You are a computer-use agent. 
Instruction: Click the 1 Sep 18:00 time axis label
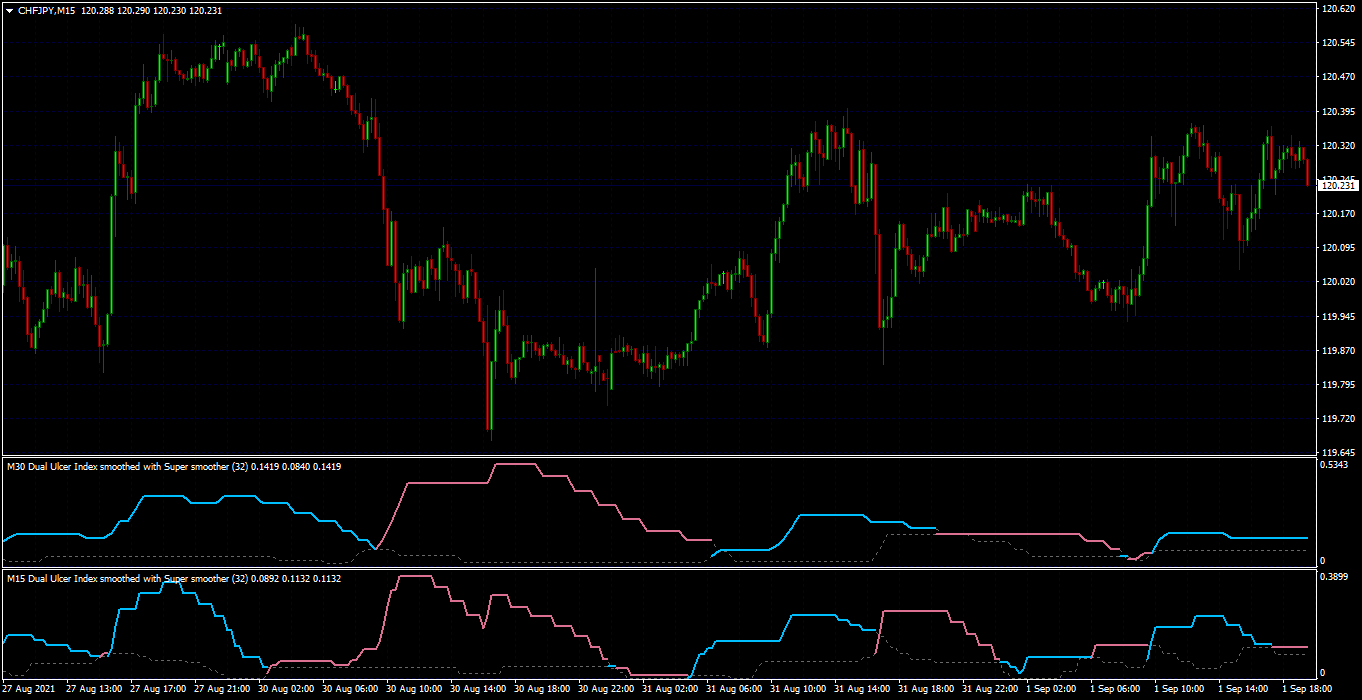(x=1307, y=689)
